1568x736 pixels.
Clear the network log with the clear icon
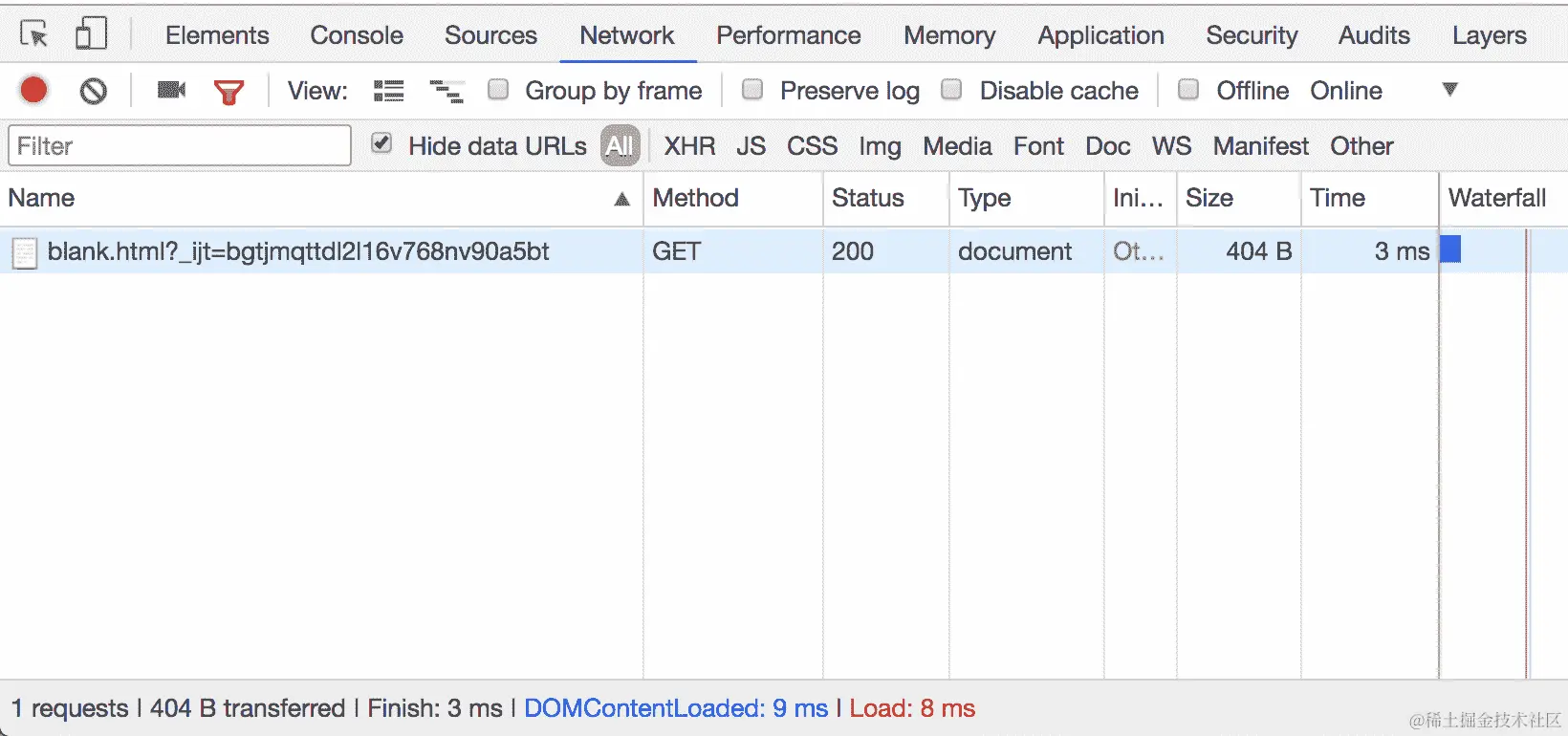93,91
